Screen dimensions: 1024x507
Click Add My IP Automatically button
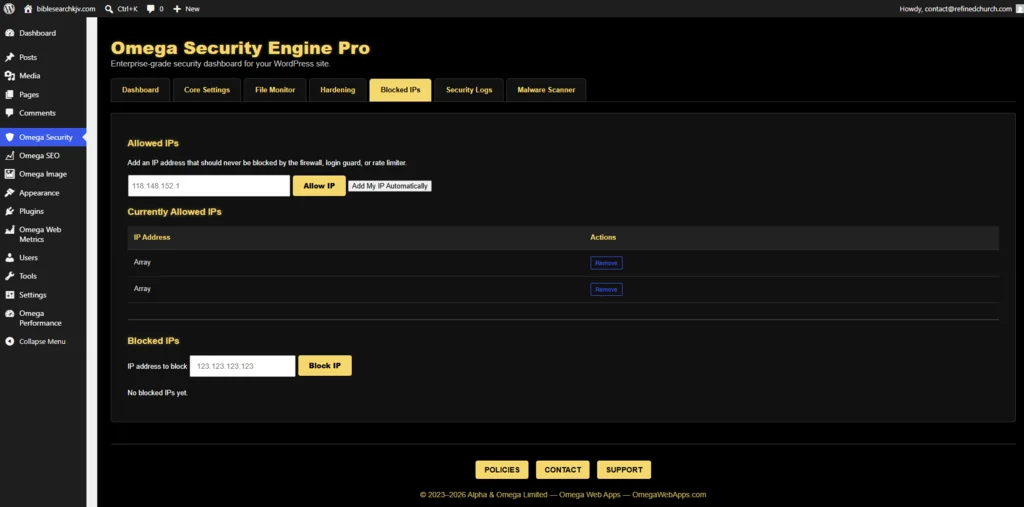click(x=390, y=186)
